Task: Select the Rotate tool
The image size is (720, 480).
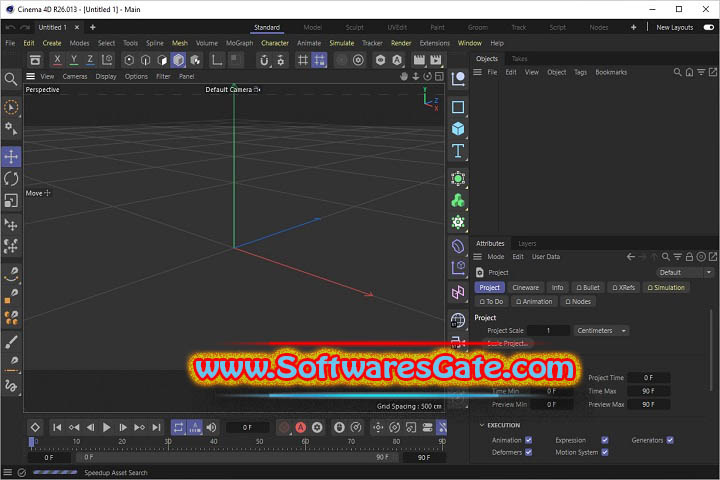Action: [x=11, y=179]
